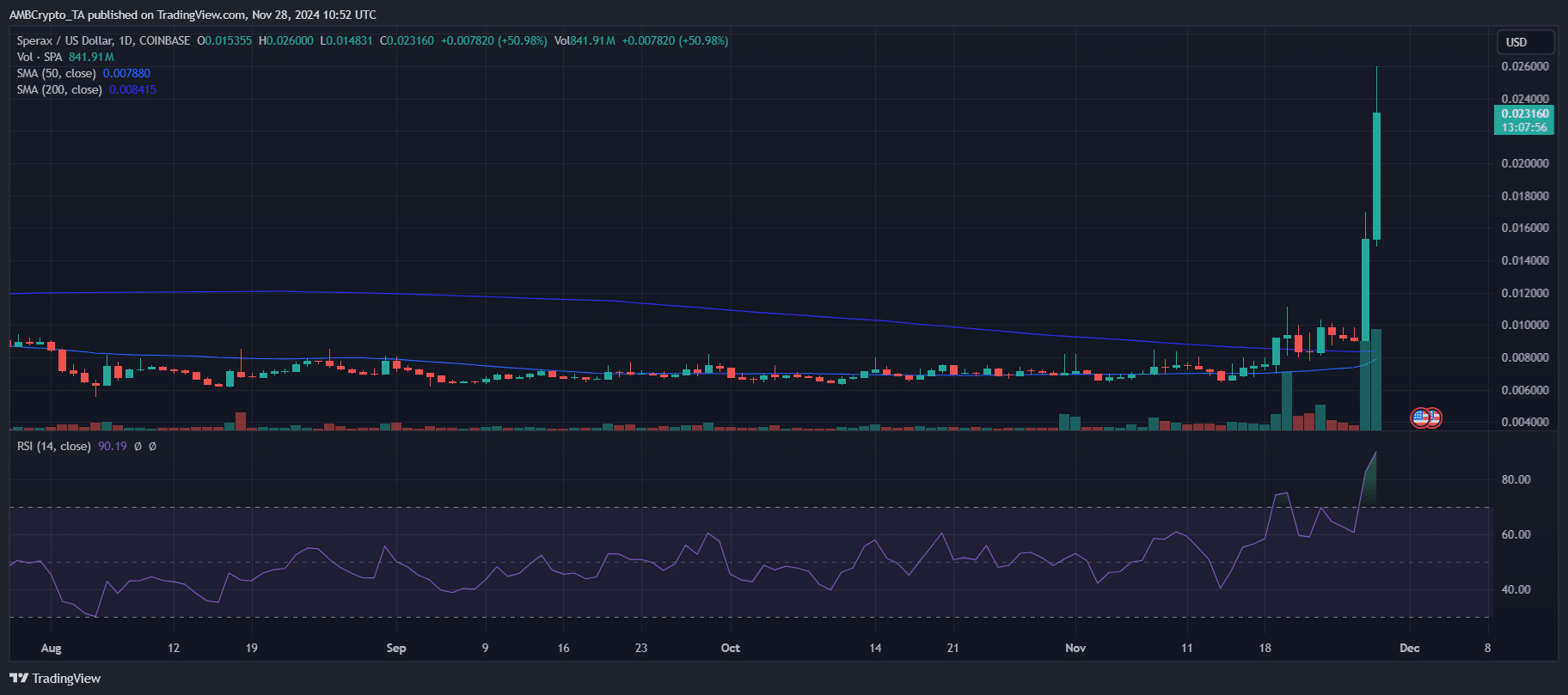Click the Aug label on the time axis
This screenshot has height=695, width=1568.
pyautogui.click(x=52, y=648)
